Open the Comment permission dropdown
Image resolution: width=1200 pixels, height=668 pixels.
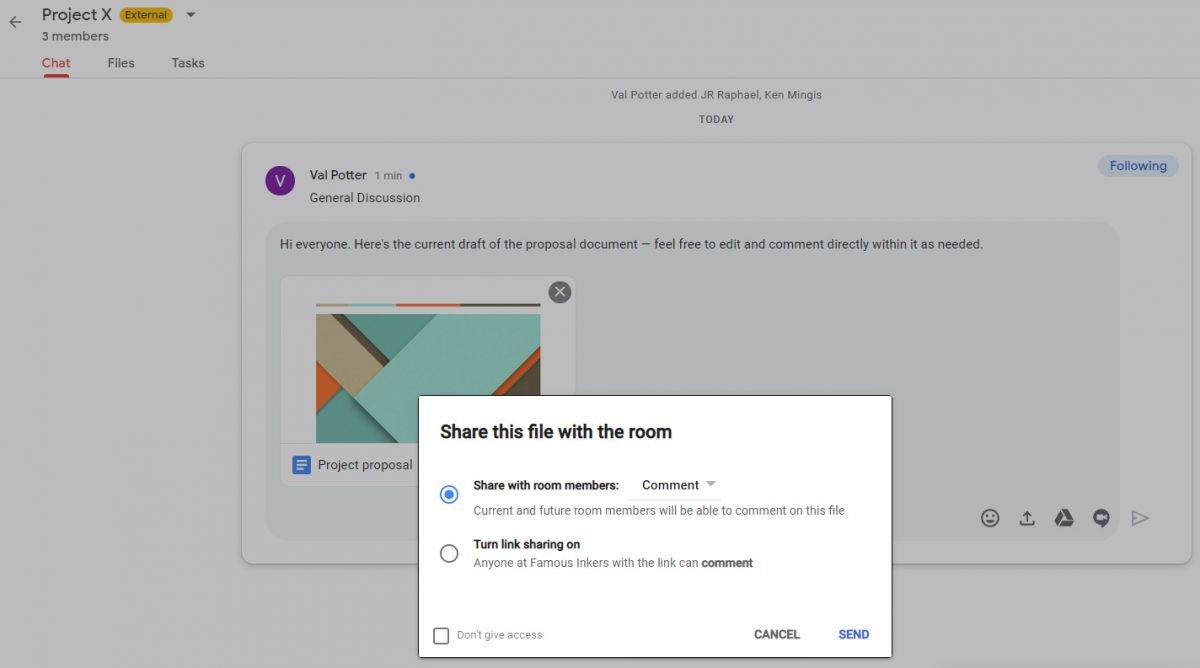(678, 485)
